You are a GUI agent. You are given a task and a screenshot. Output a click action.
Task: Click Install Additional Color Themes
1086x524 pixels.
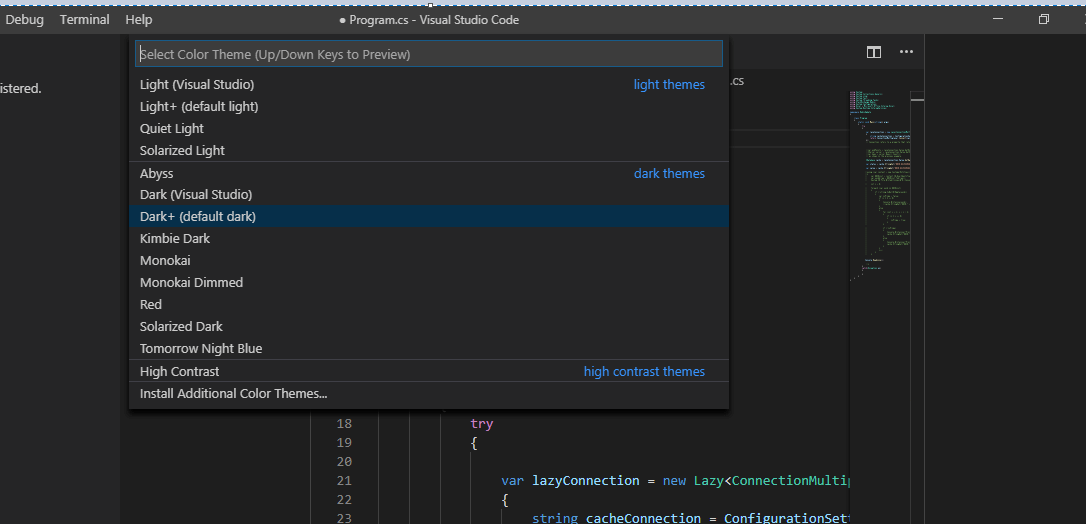(234, 394)
